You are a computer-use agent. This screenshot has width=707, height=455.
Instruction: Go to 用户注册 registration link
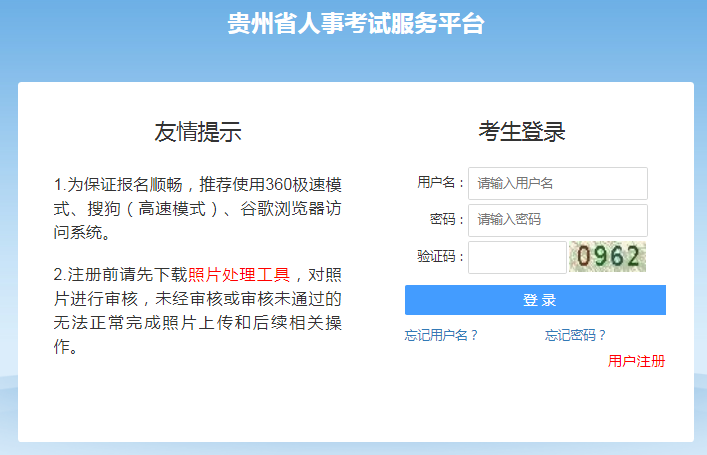point(636,361)
